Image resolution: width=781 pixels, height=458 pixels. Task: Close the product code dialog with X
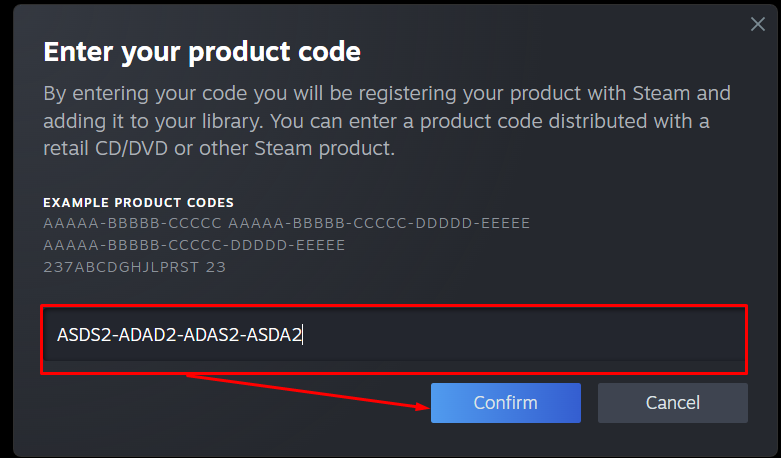(758, 25)
